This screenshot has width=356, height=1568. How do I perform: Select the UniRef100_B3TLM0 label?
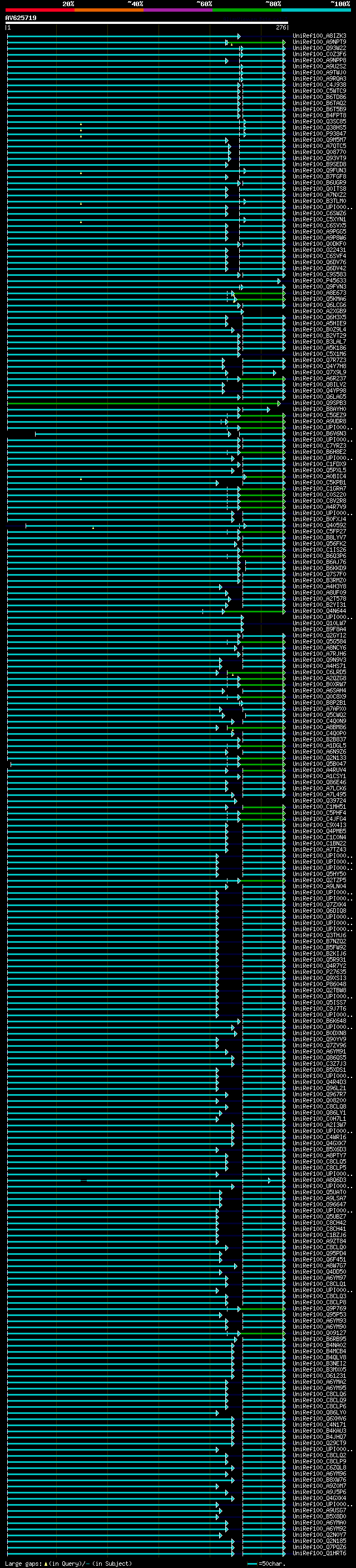[x=319, y=201]
